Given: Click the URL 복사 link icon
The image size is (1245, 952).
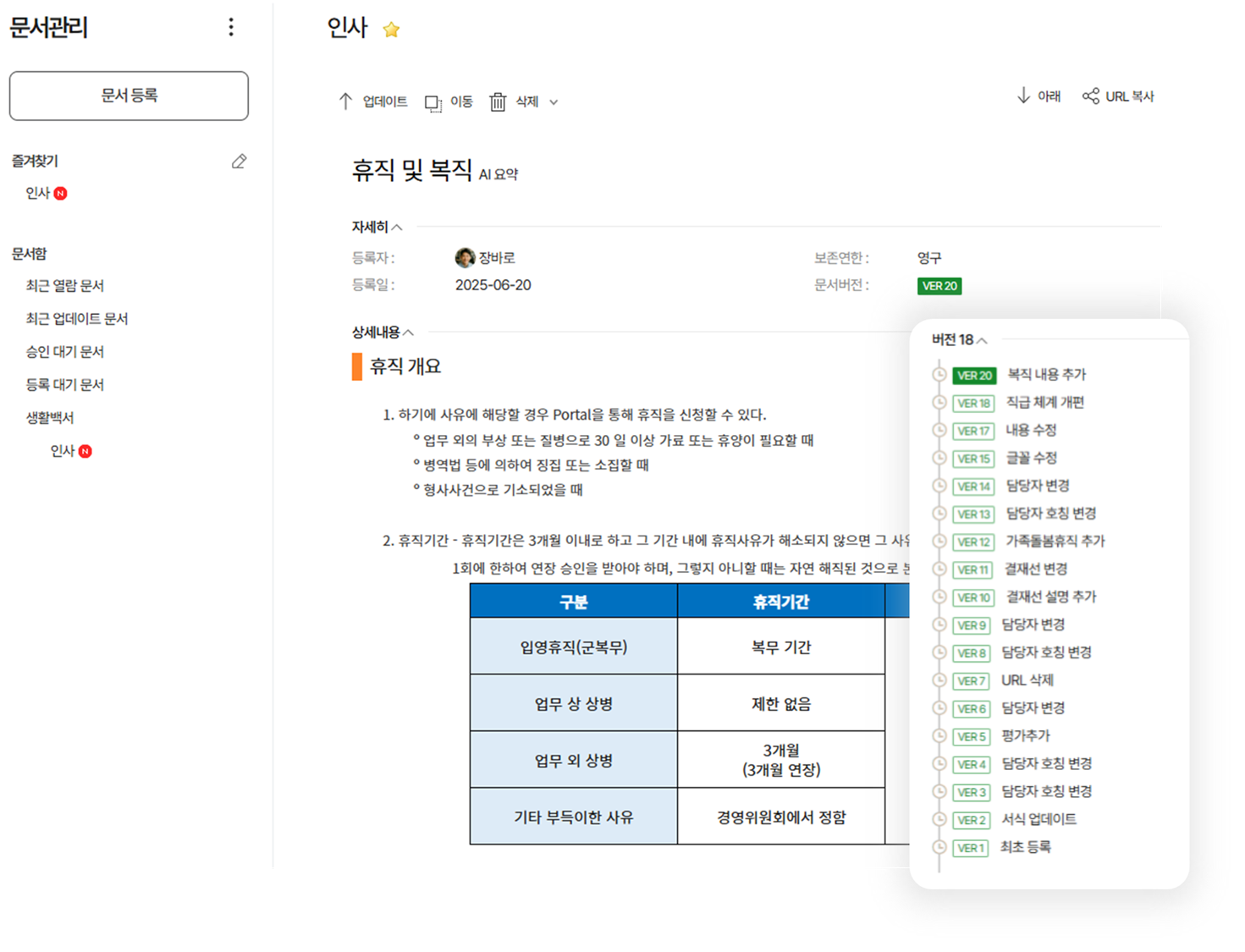Looking at the screenshot, I should point(1091,96).
